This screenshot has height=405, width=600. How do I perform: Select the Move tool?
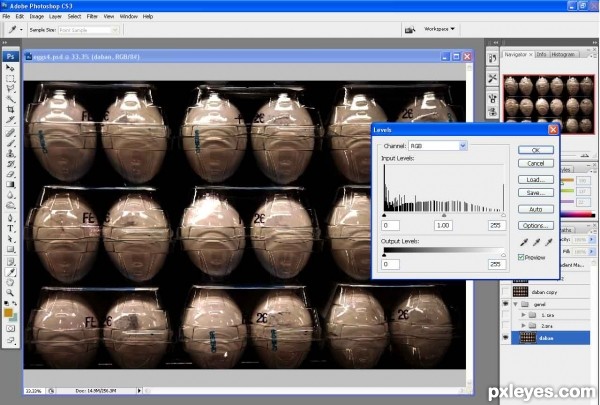(x=10, y=68)
